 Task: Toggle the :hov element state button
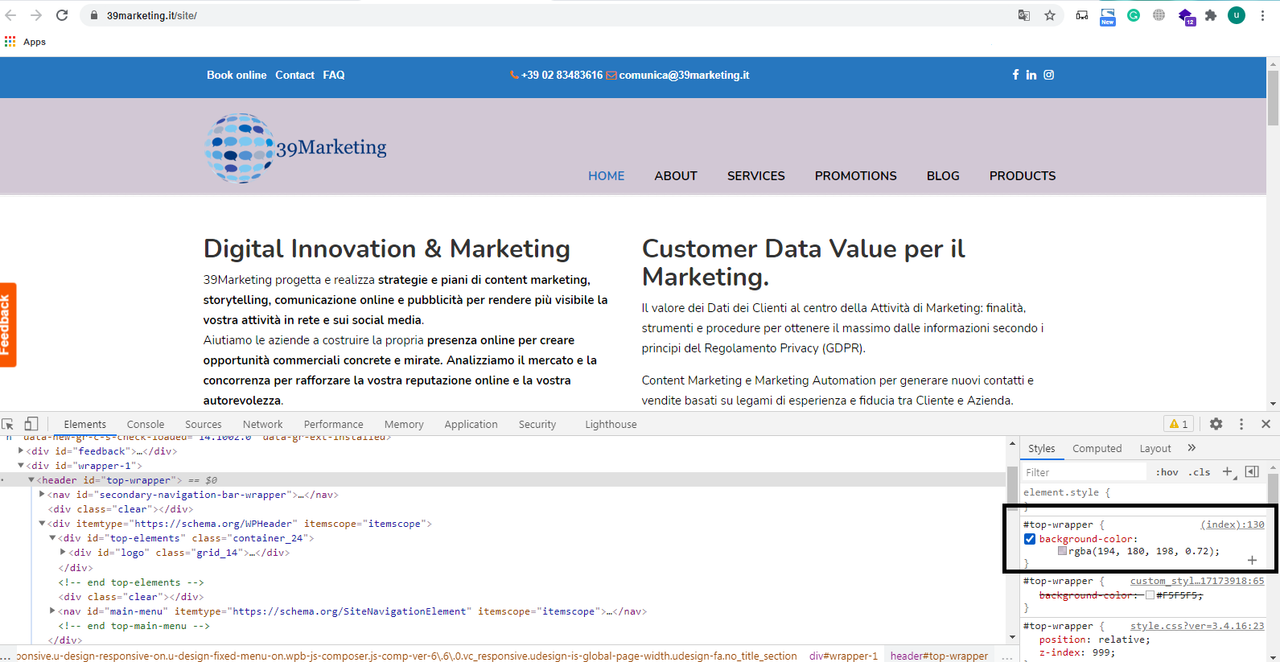(x=1167, y=472)
